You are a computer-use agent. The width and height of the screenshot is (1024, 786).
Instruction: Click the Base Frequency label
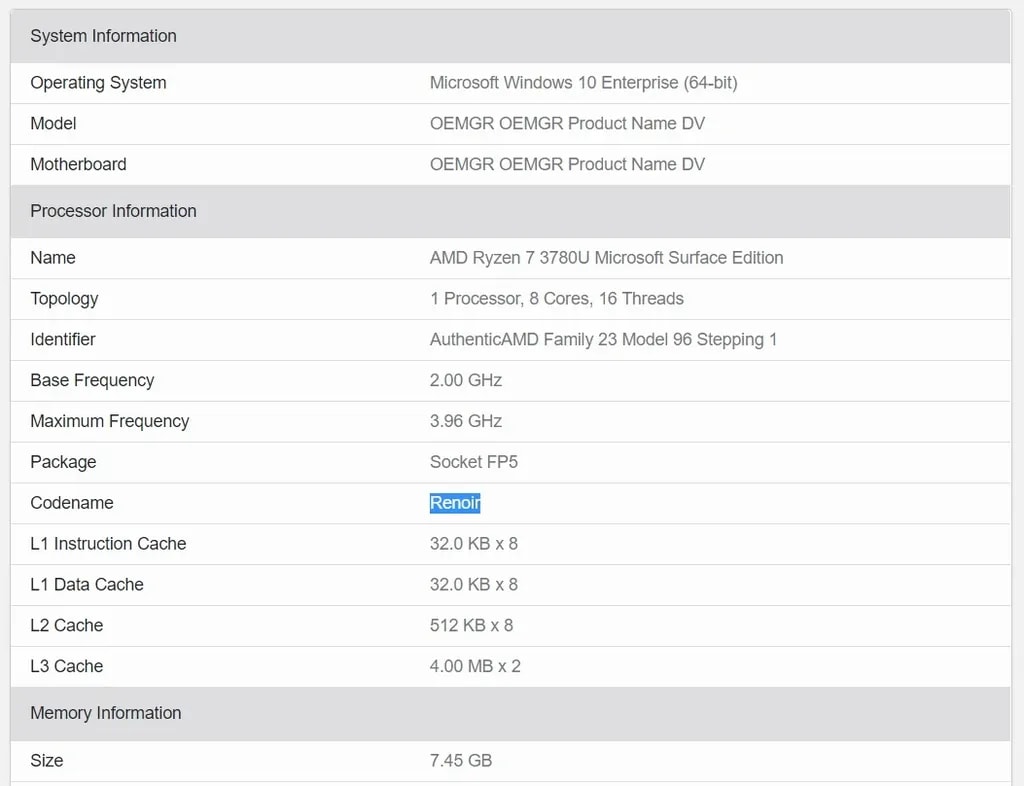(x=92, y=381)
